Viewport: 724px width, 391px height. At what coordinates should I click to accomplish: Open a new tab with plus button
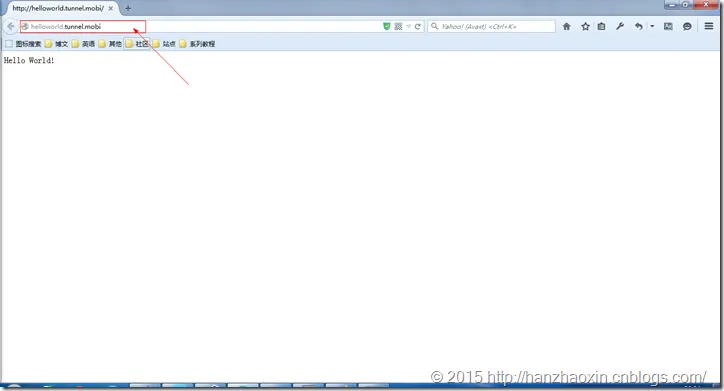coord(128,8)
